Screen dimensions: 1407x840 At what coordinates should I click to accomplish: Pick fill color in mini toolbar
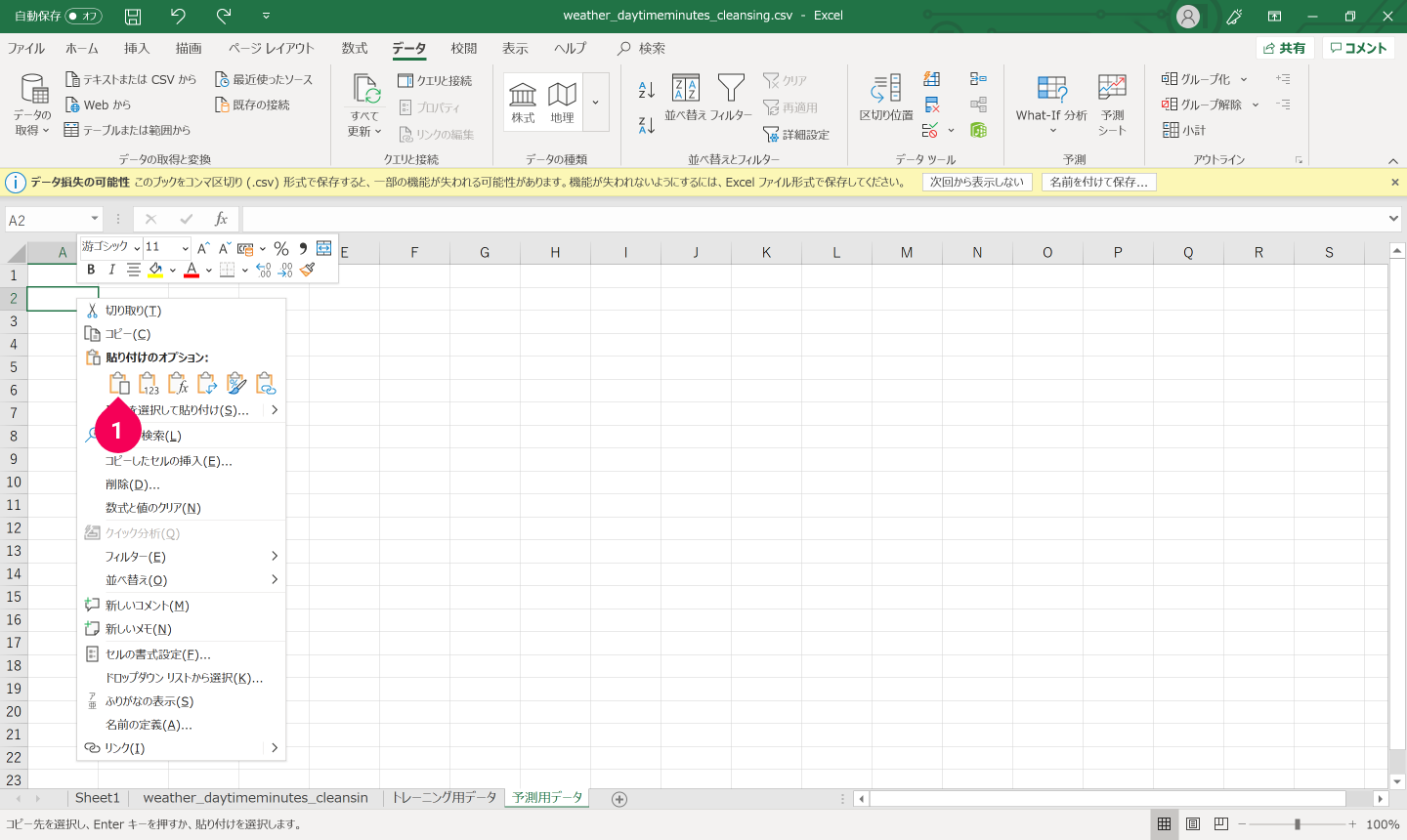pos(155,270)
